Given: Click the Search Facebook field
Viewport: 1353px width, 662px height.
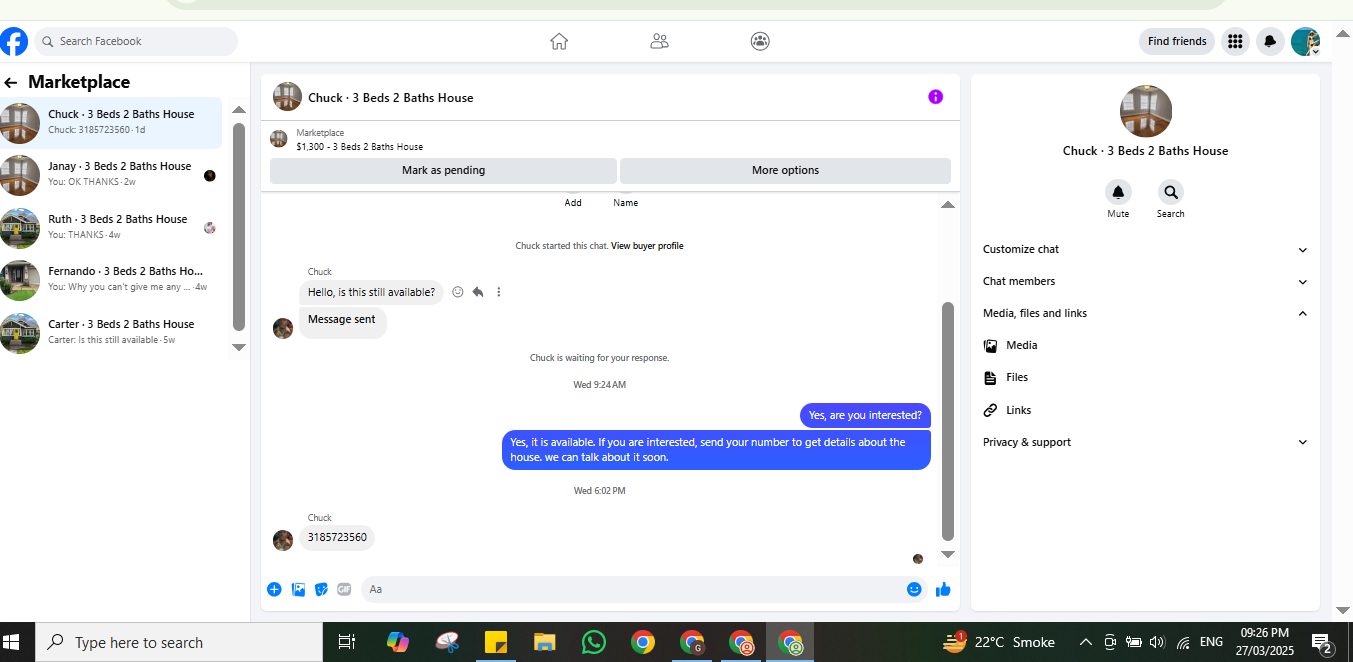Looking at the screenshot, I should (x=136, y=41).
